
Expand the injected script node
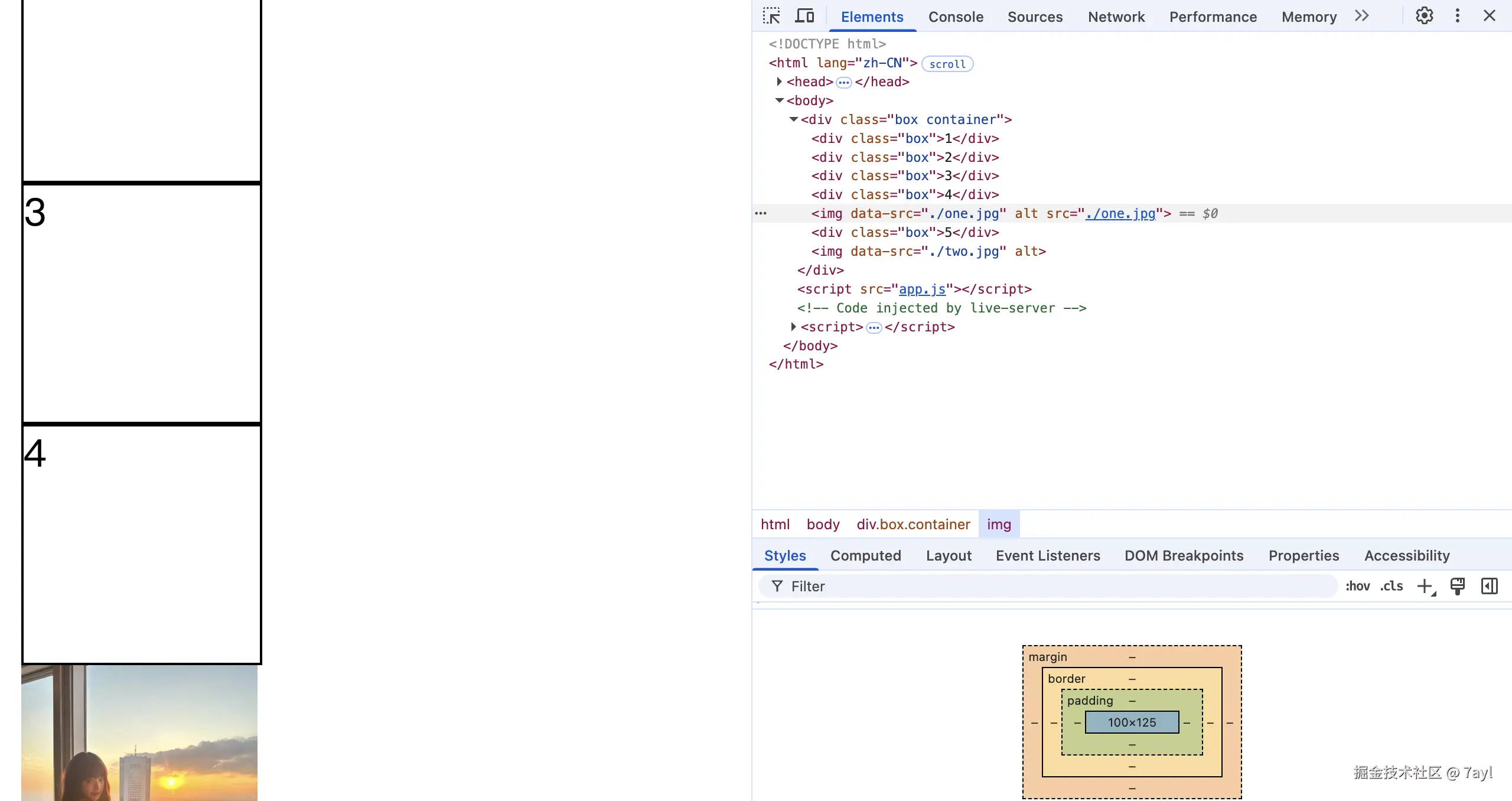click(x=793, y=327)
